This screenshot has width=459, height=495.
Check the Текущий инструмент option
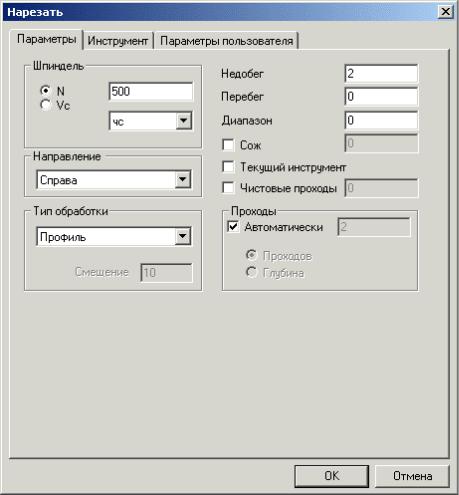pyautogui.click(x=228, y=167)
